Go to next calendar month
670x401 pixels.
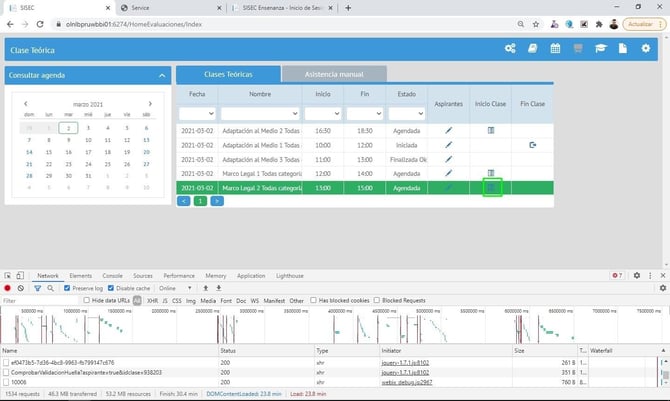[x=150, y=103]
